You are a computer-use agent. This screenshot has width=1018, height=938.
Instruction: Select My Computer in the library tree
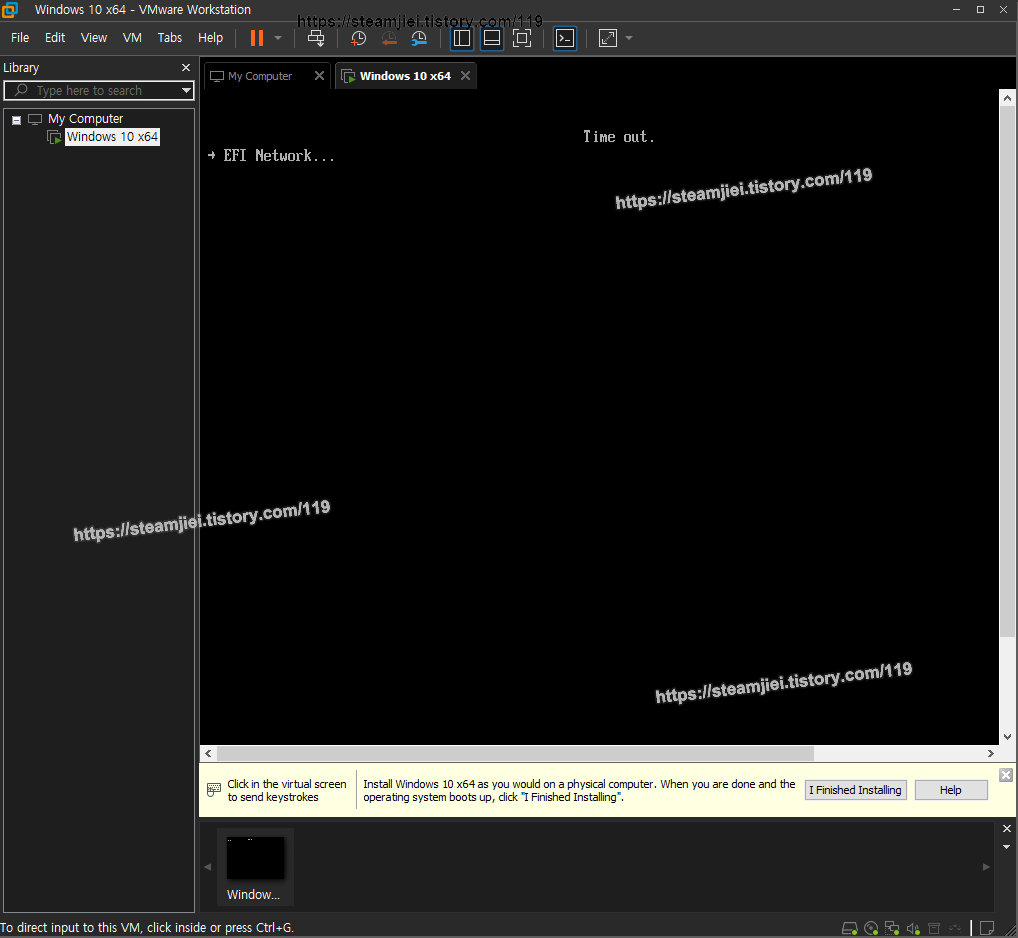point(85,119)
